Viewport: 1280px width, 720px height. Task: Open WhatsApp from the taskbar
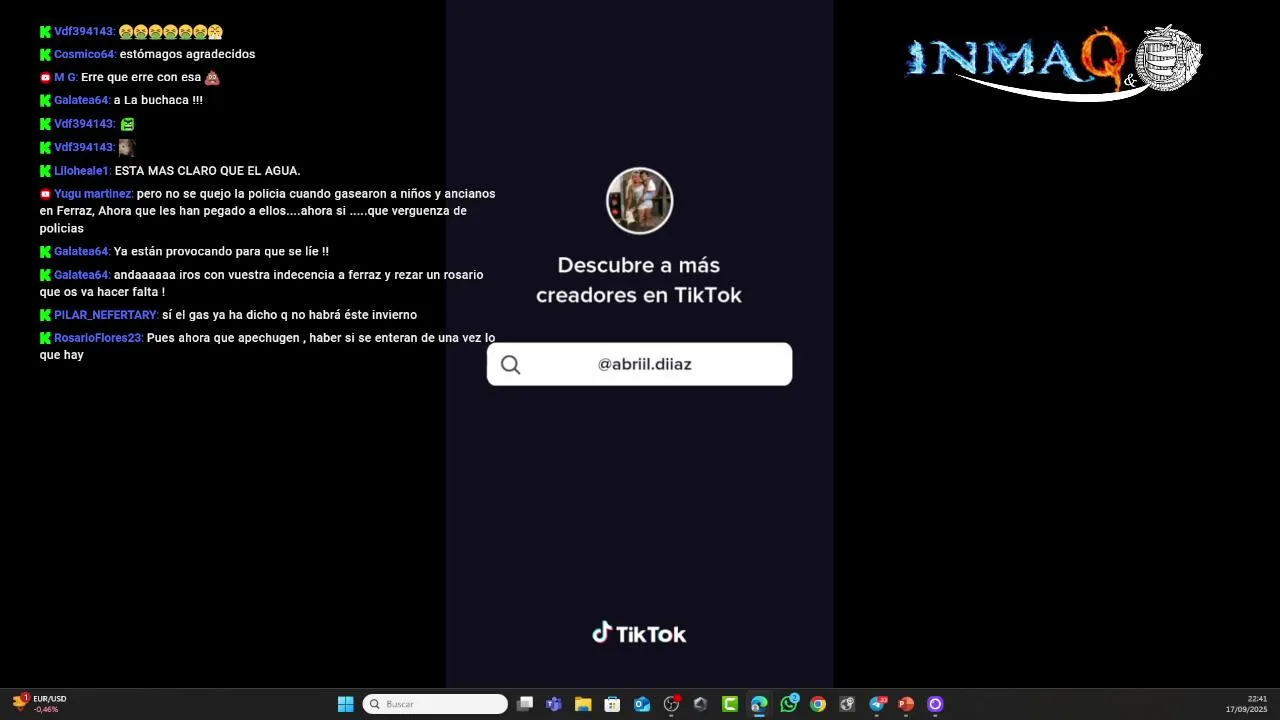point(789,704)
